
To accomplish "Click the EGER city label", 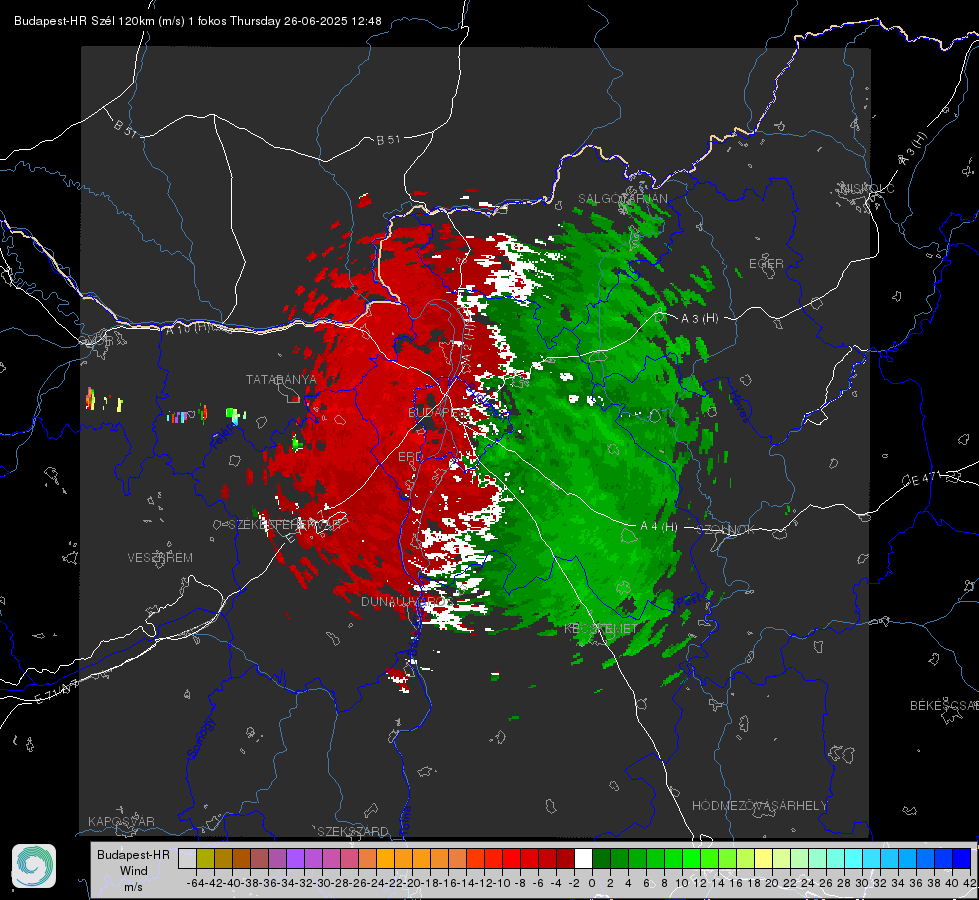I will click(x=766, y=264).
